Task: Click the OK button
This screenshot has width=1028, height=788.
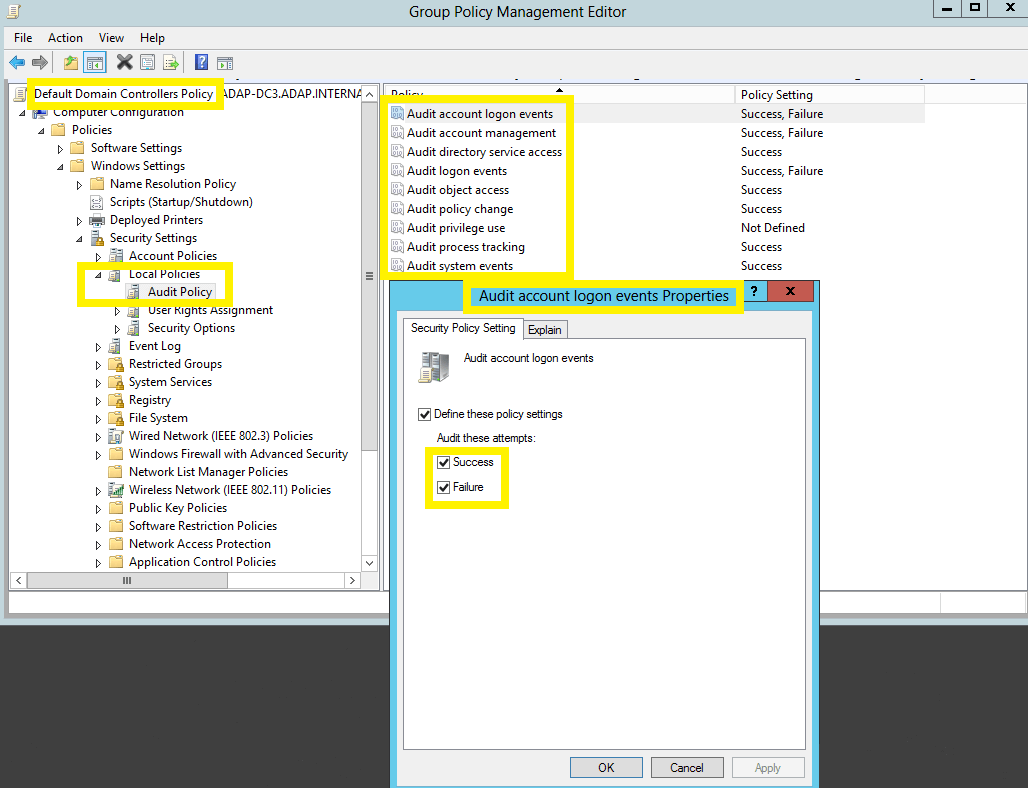Action: tap(606, 767)
